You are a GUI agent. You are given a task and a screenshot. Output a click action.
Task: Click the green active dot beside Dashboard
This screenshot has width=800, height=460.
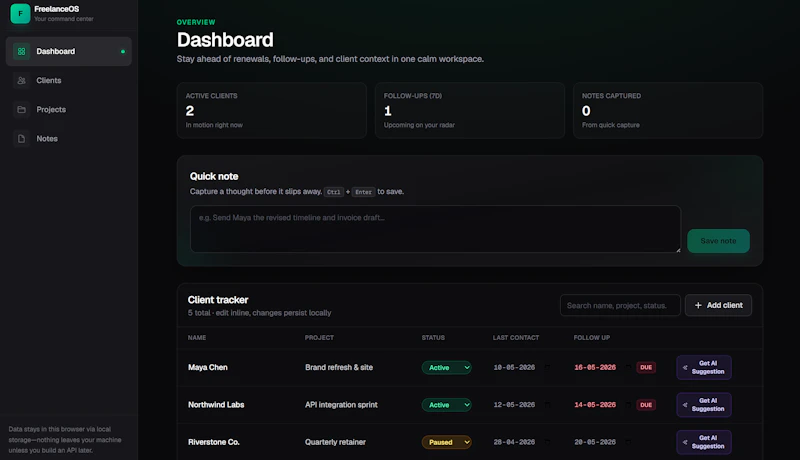tap(123, 52)
